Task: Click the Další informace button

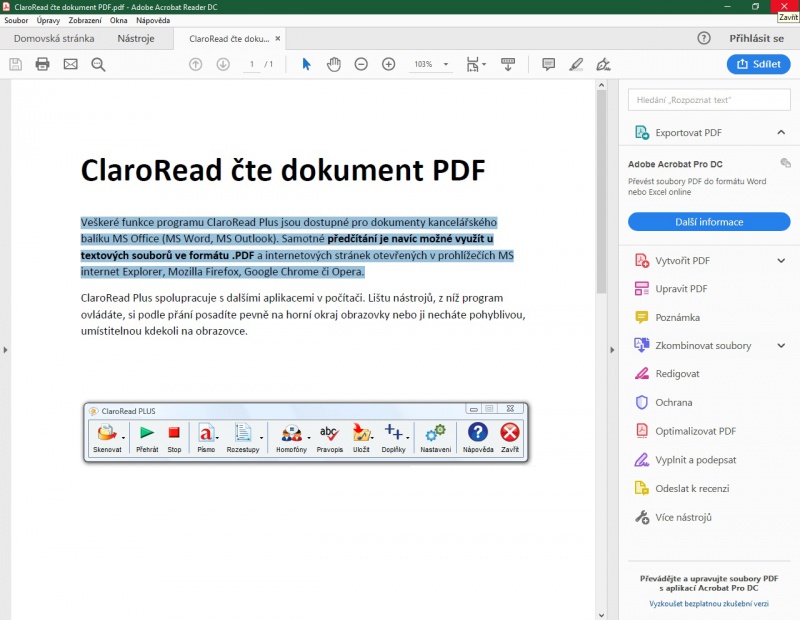Action: pos(709,222)
